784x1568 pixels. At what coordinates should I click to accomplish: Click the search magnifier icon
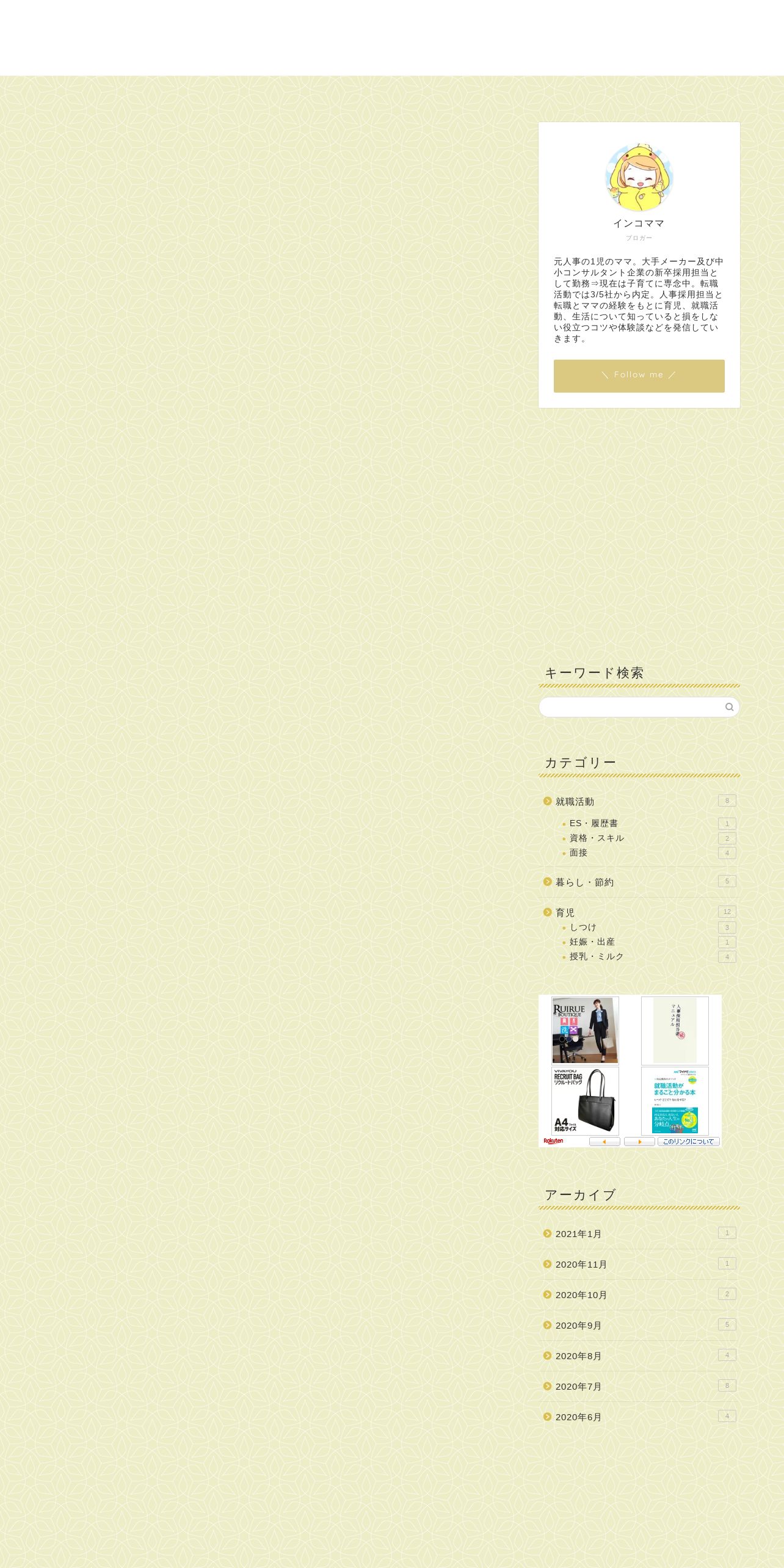(x=729, y=707)
